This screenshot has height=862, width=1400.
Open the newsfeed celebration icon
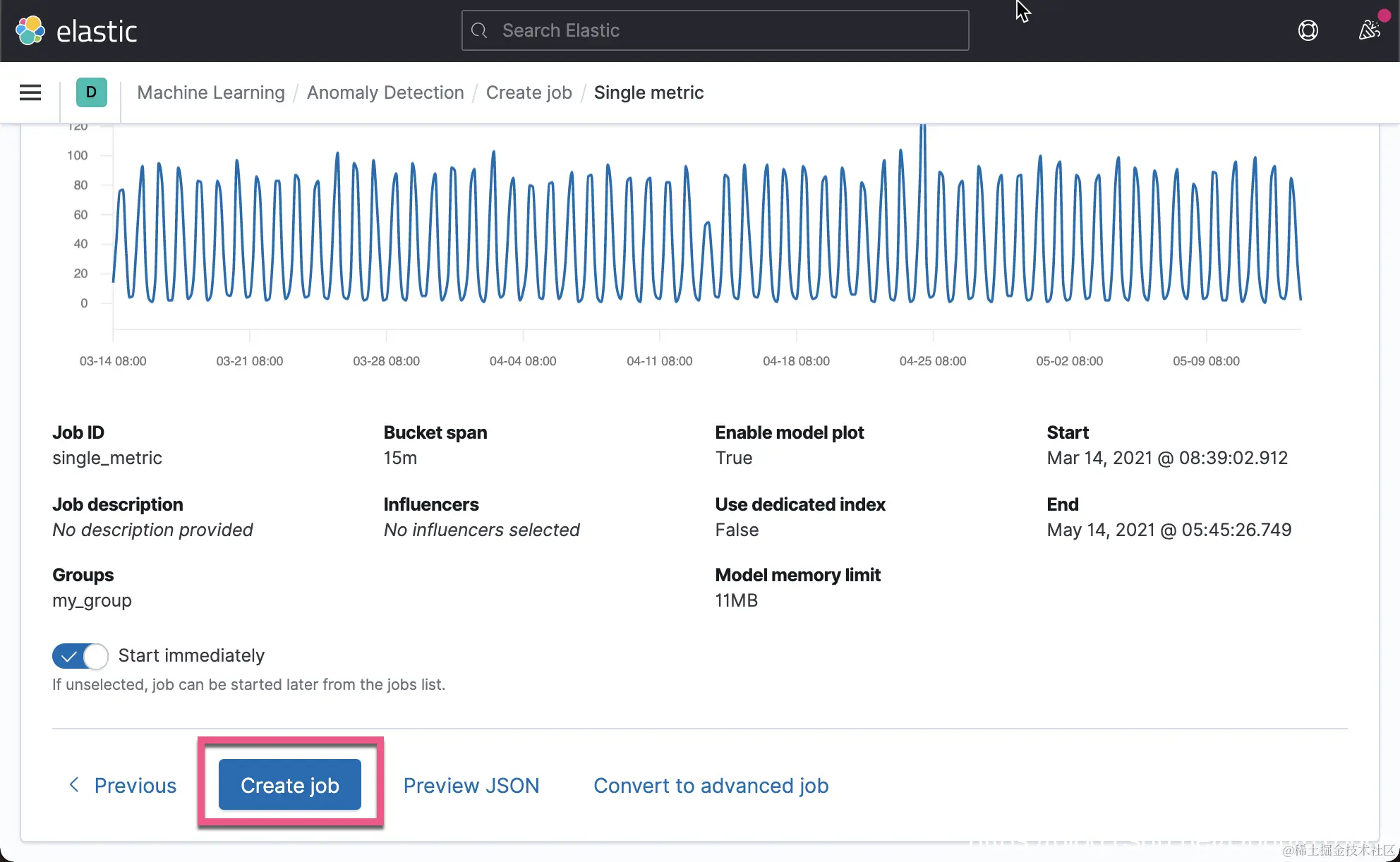click(x=1369, y=30)
